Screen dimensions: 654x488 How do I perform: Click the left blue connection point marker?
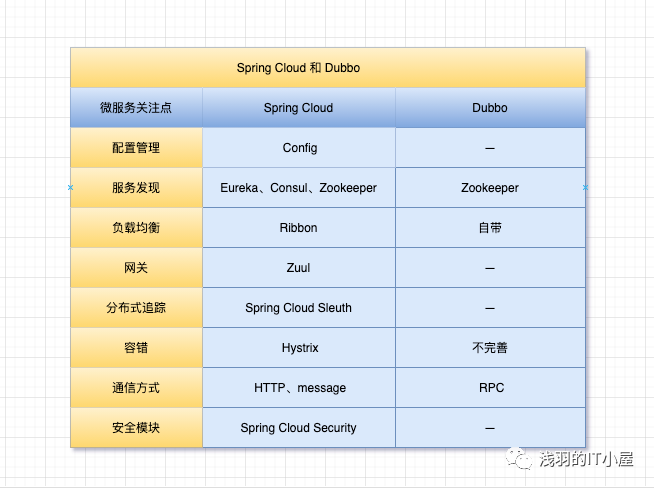click(70, 188)
